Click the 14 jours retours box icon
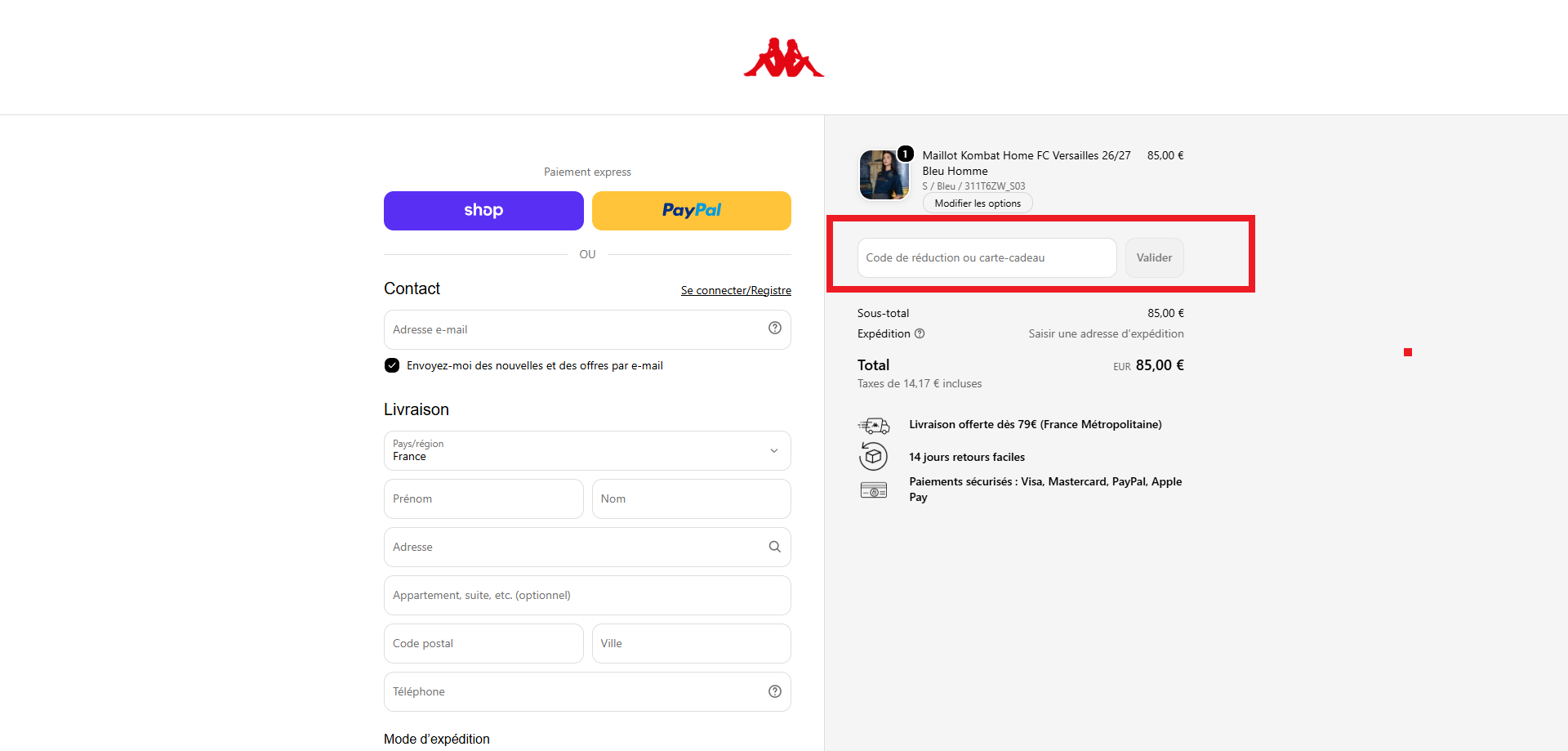 point(873,456)
